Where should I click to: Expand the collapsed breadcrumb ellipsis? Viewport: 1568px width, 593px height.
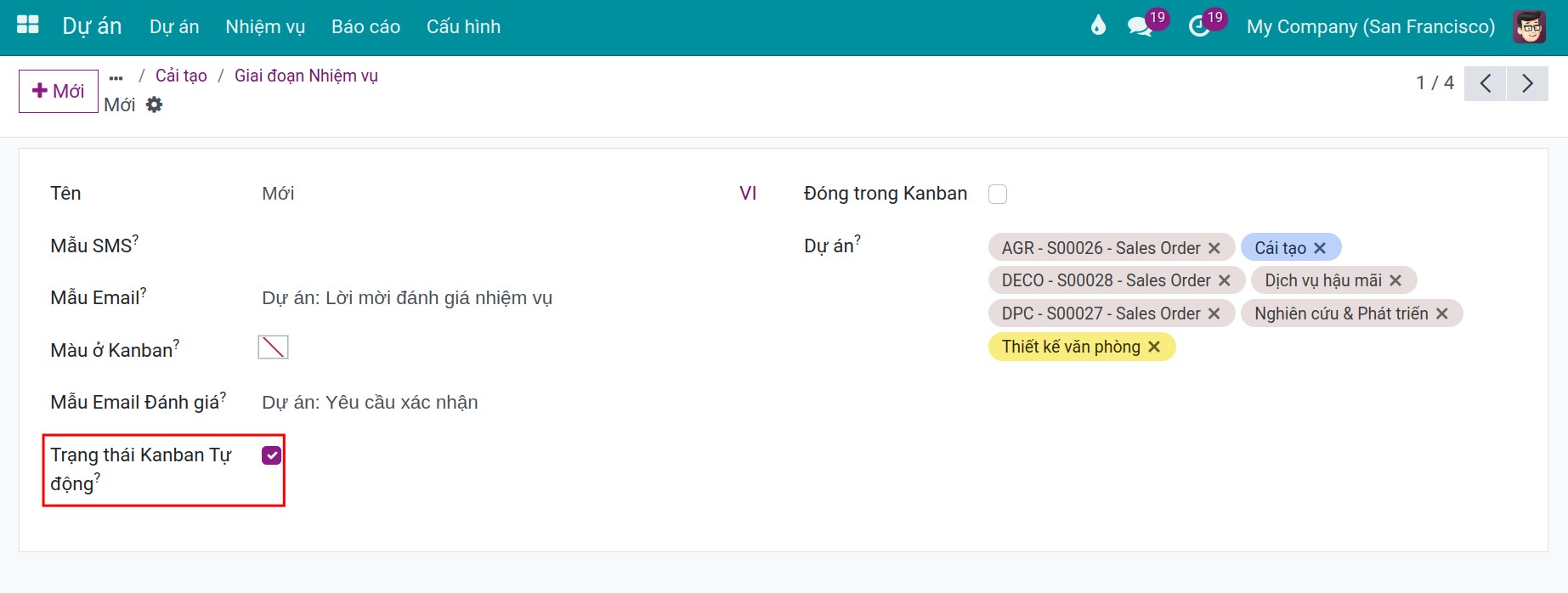[116, 78]
